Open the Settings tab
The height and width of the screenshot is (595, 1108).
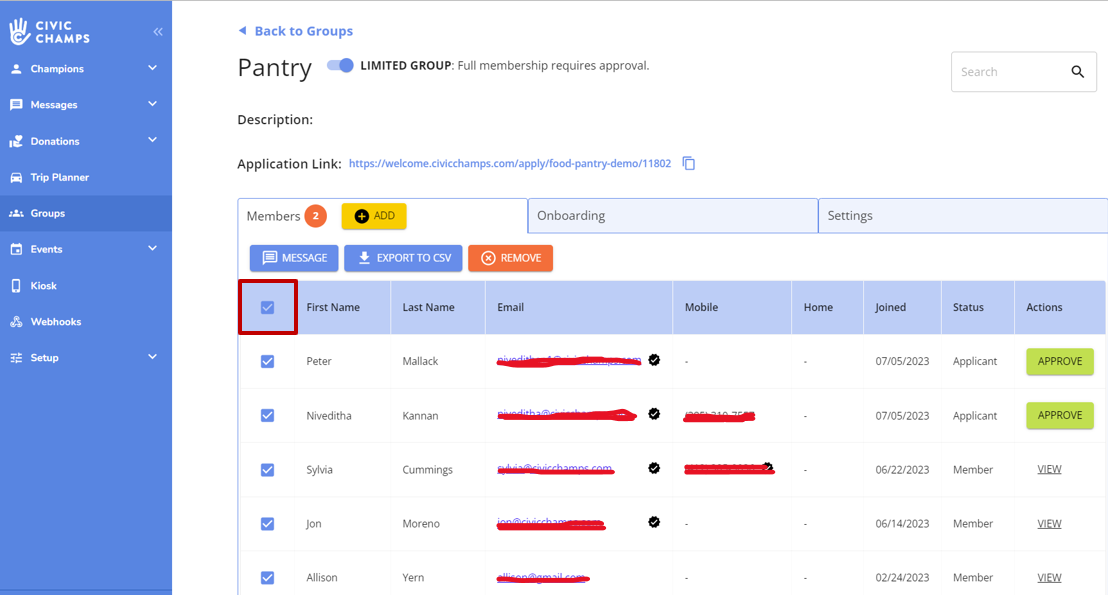tap(962, 216)
